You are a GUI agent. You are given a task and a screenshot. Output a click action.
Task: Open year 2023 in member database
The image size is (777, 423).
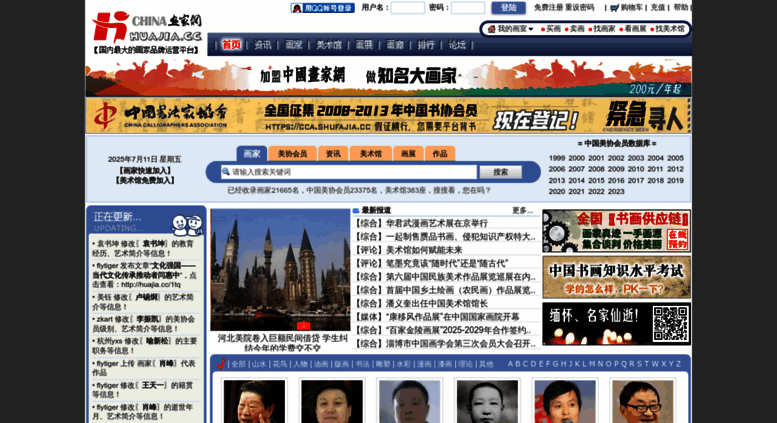(x=616, y=191)
